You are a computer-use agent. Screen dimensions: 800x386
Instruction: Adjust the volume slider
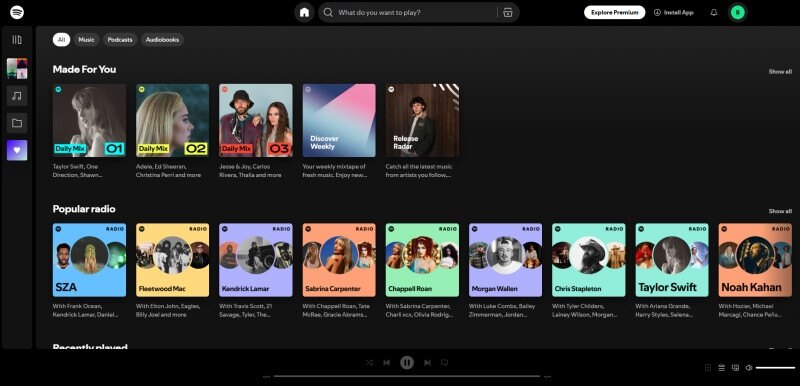pos(775,368)
